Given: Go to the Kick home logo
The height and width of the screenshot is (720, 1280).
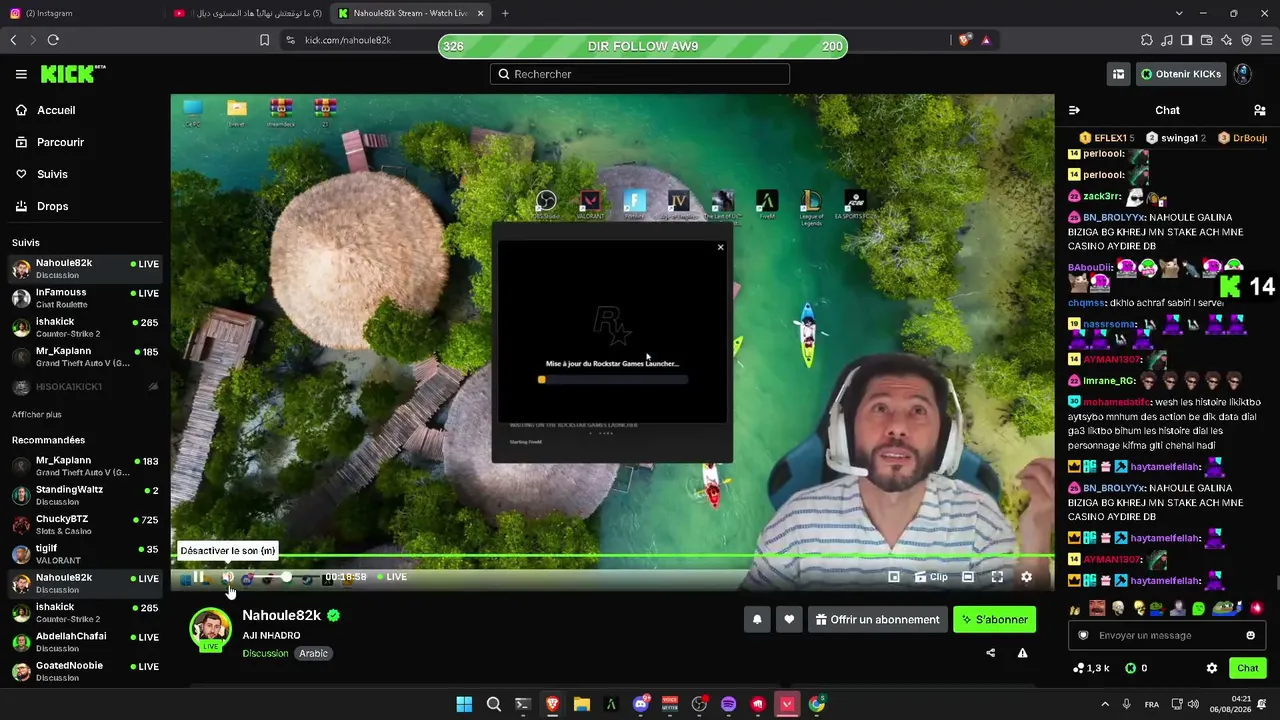Looking at the screenshot, I should pyautogui.click(x=73, y=74).
